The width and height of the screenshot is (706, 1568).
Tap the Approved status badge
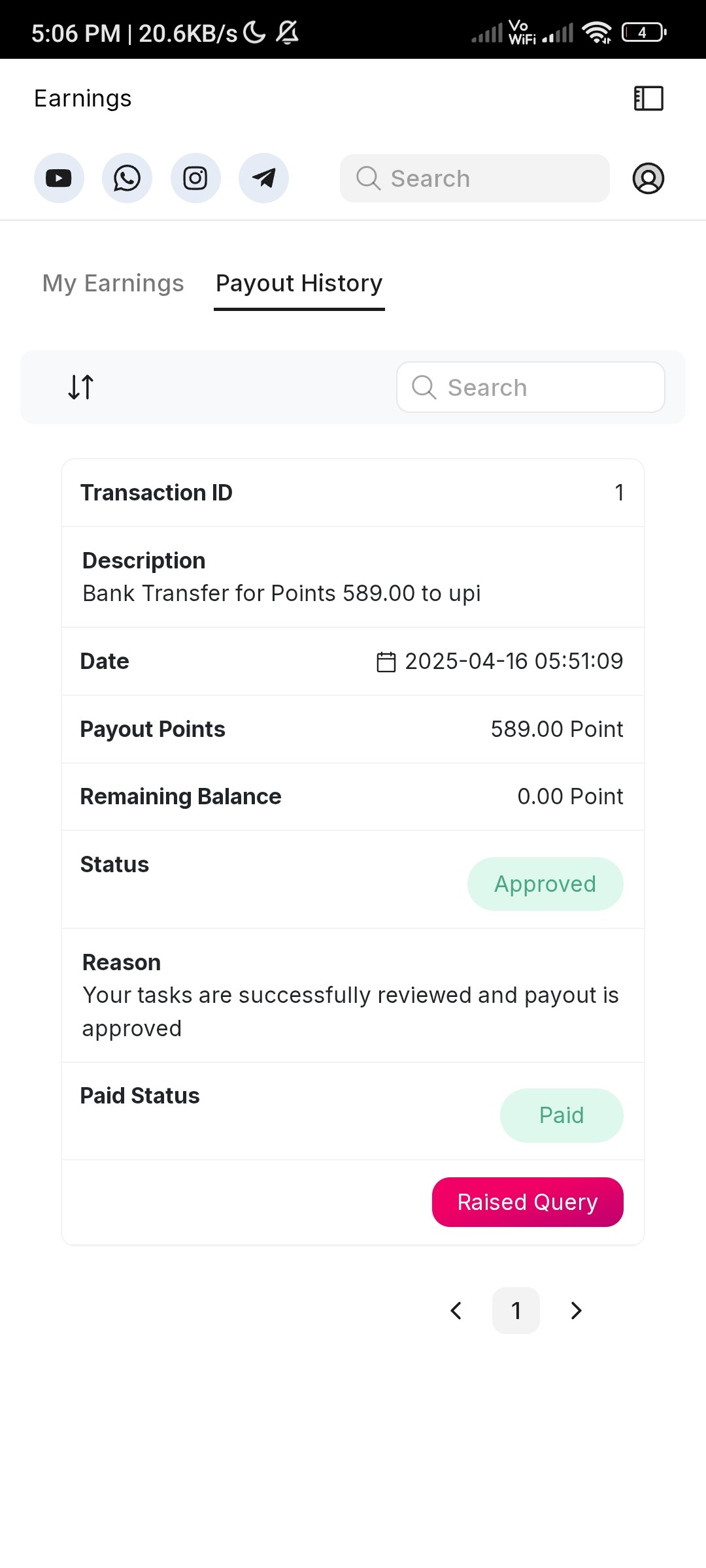coord(545,884)
